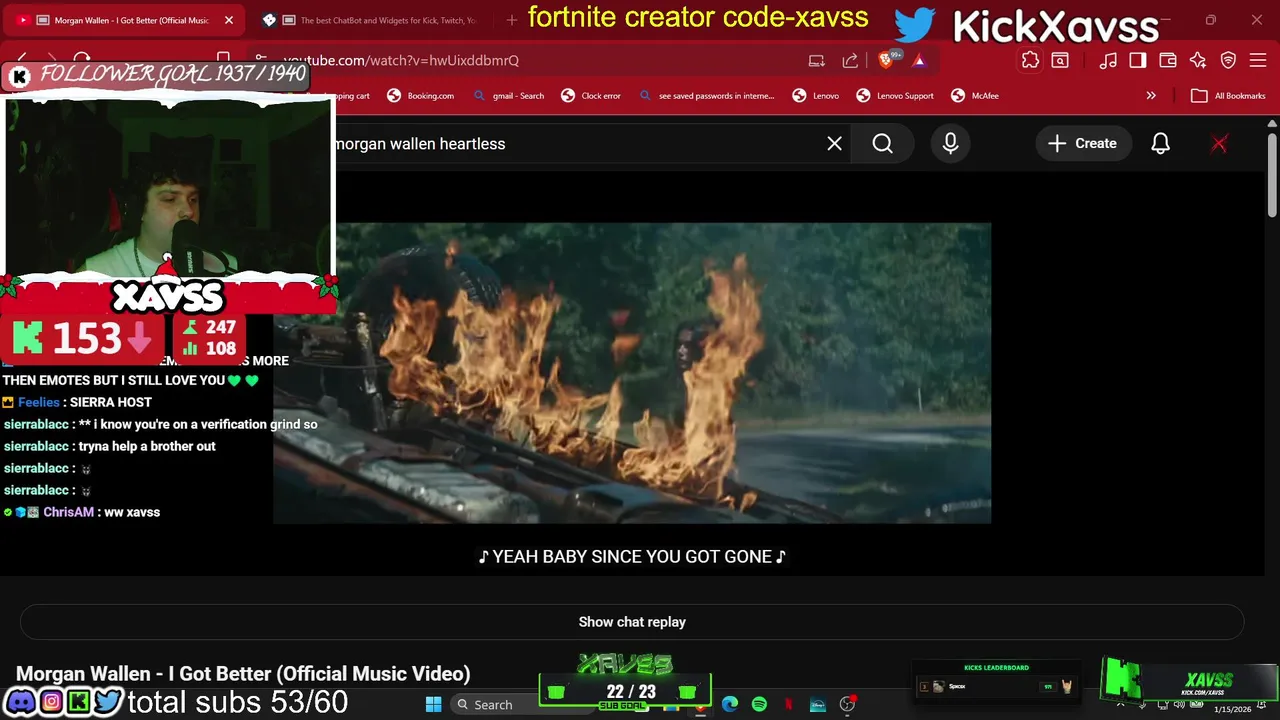Open the All Bookmarks folder
Image resolution: width=1280 pixels, height=720 pixels.
click(1229, 96)
